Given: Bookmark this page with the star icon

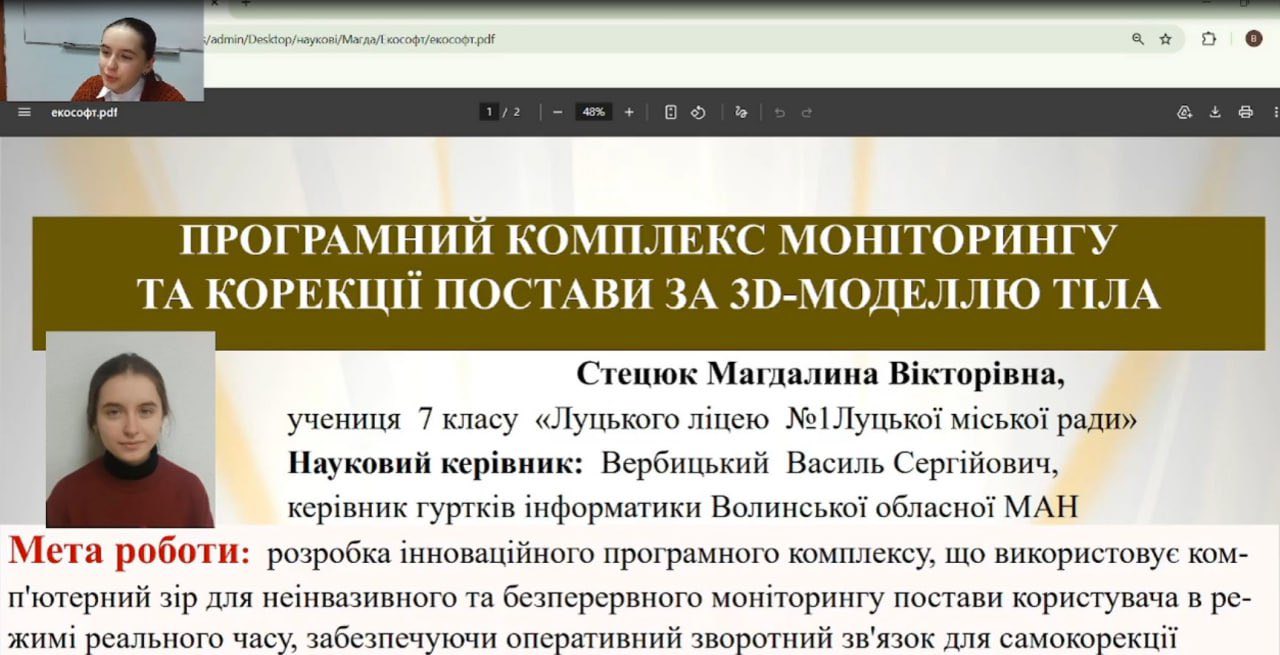Looking at the screenshot, I should [x=1165, y=39].
